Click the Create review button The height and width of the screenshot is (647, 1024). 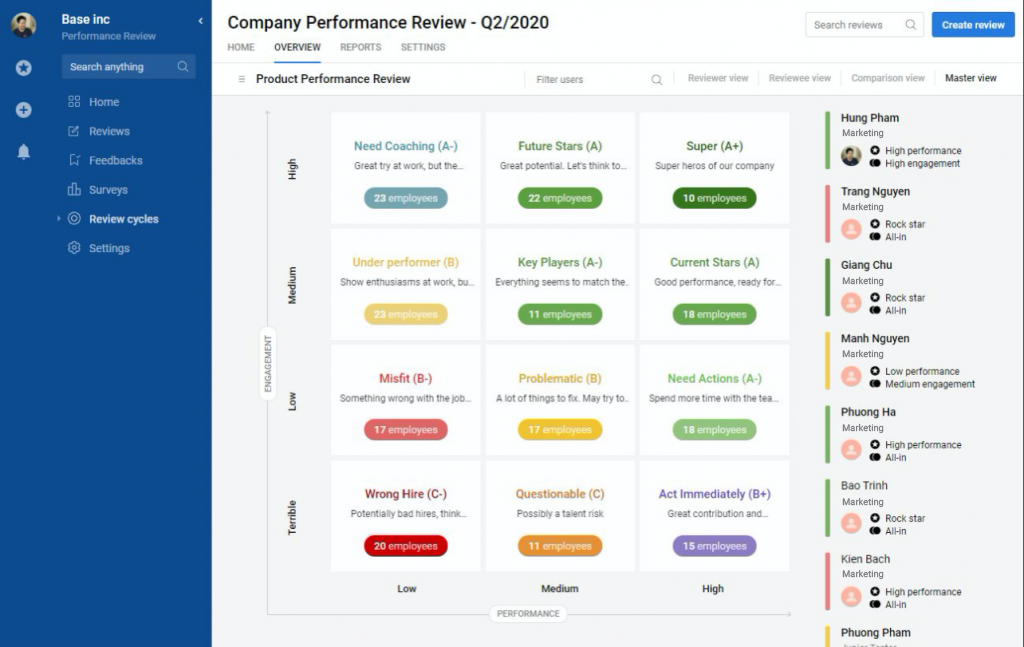click(973, 25)
